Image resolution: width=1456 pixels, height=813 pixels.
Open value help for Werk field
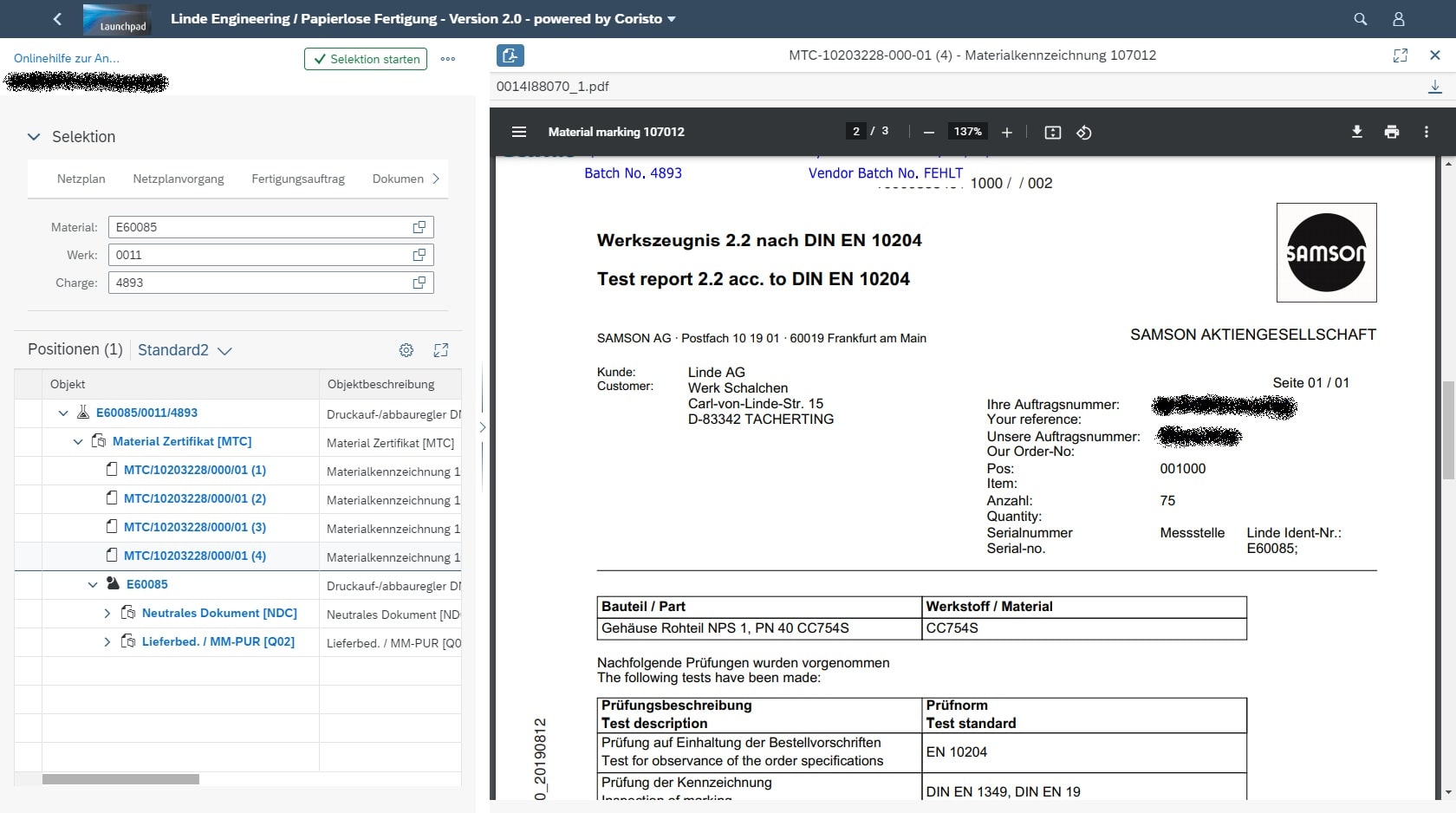419,255
